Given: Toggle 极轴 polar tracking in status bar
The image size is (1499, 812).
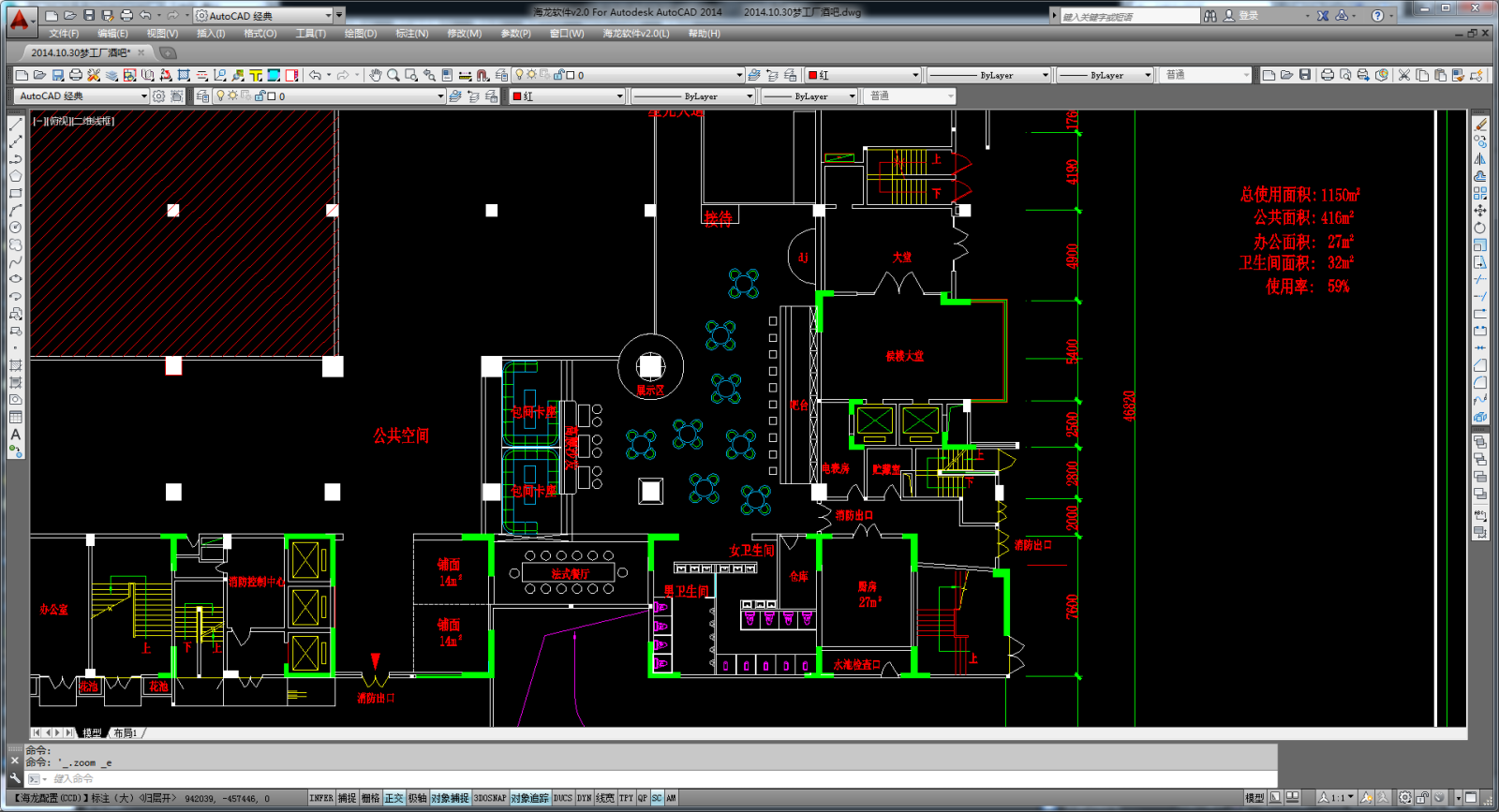Looking at the screenshot, I should coord(417,798).
